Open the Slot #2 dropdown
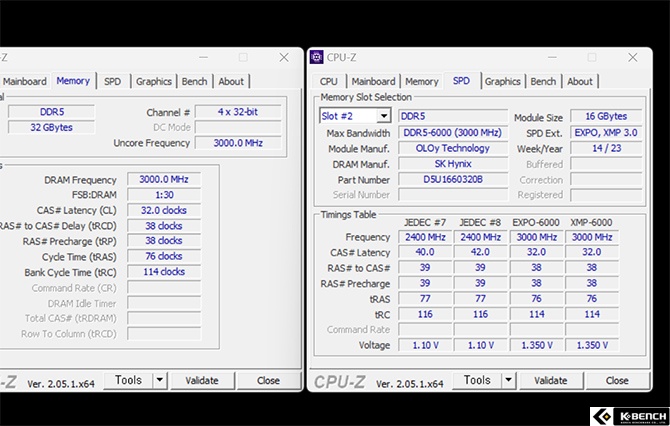 [384, 116]
